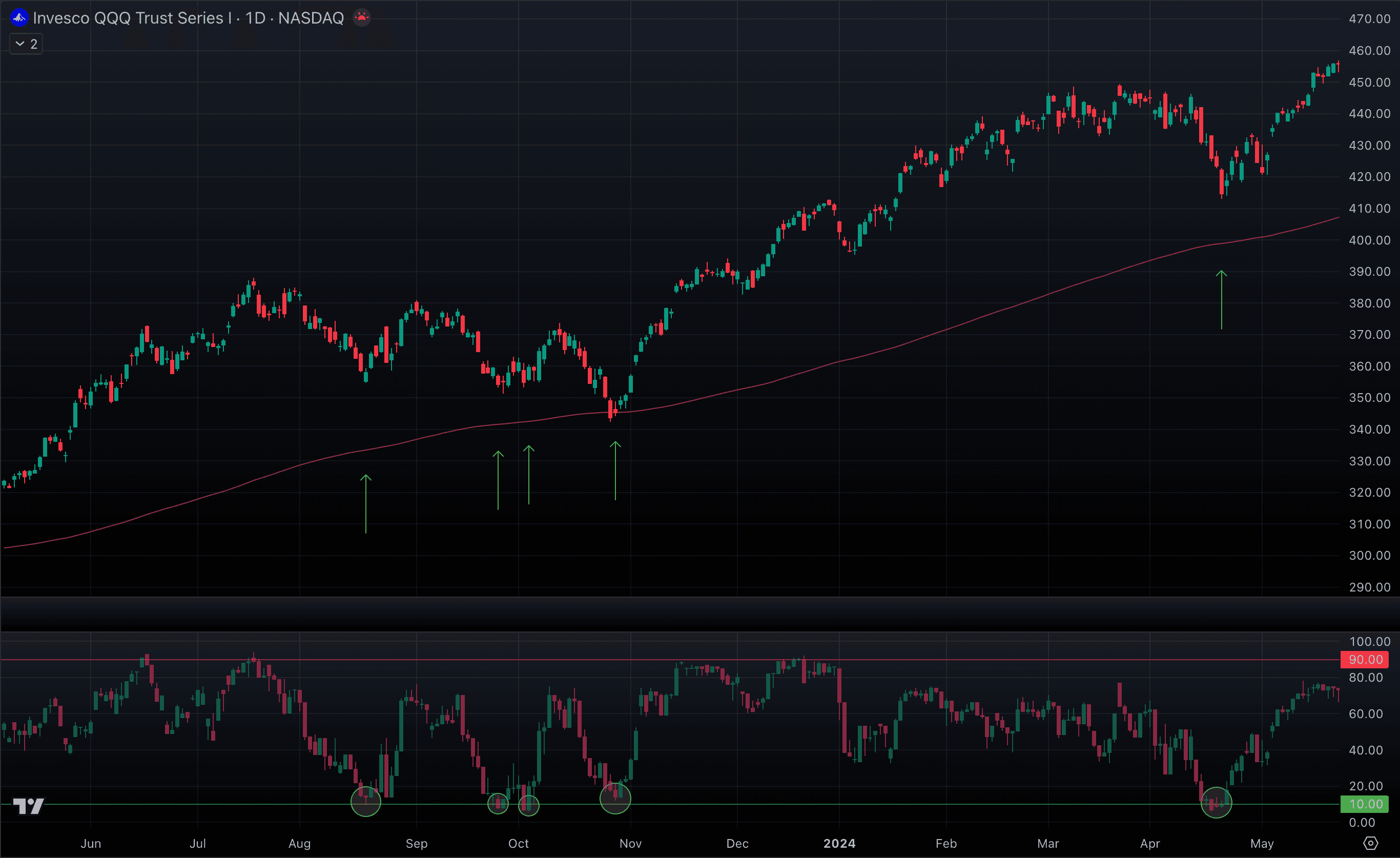1400x858 pixels.
Task: Open chart settings gear in bottom-right corner
Action: pos(1370,843)
